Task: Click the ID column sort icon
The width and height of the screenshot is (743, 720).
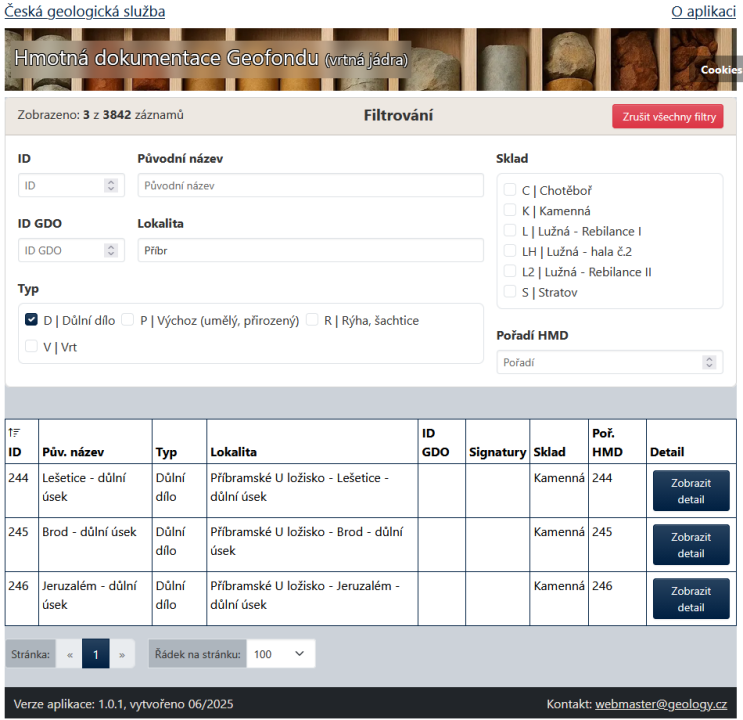Action: point(13,432)
